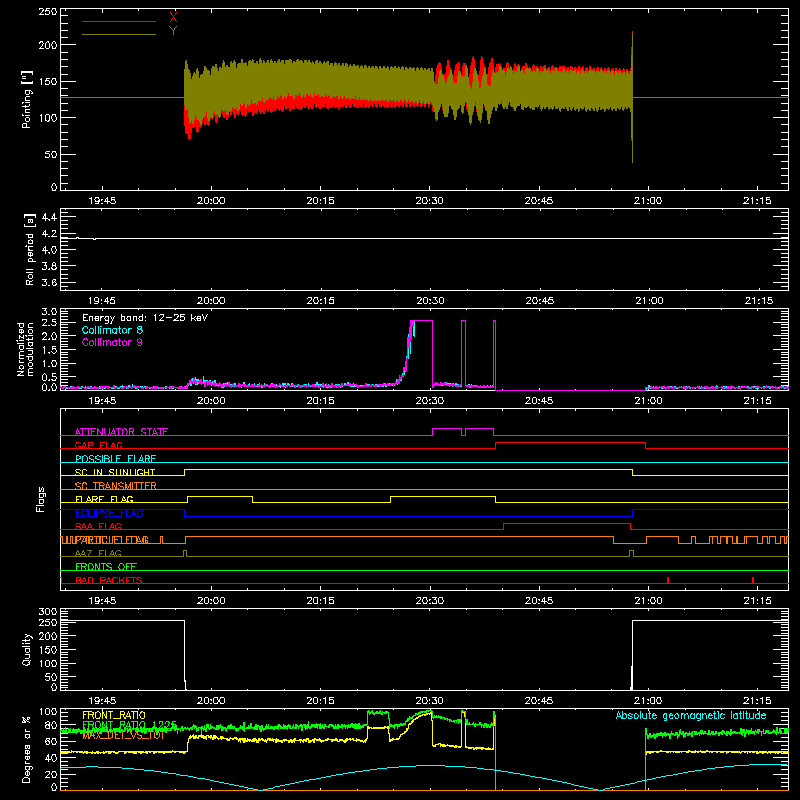Screen dimensions: 800x800
Task: Click the 20:30 time label below Roll period plot
Action: [x=430, y=301]
